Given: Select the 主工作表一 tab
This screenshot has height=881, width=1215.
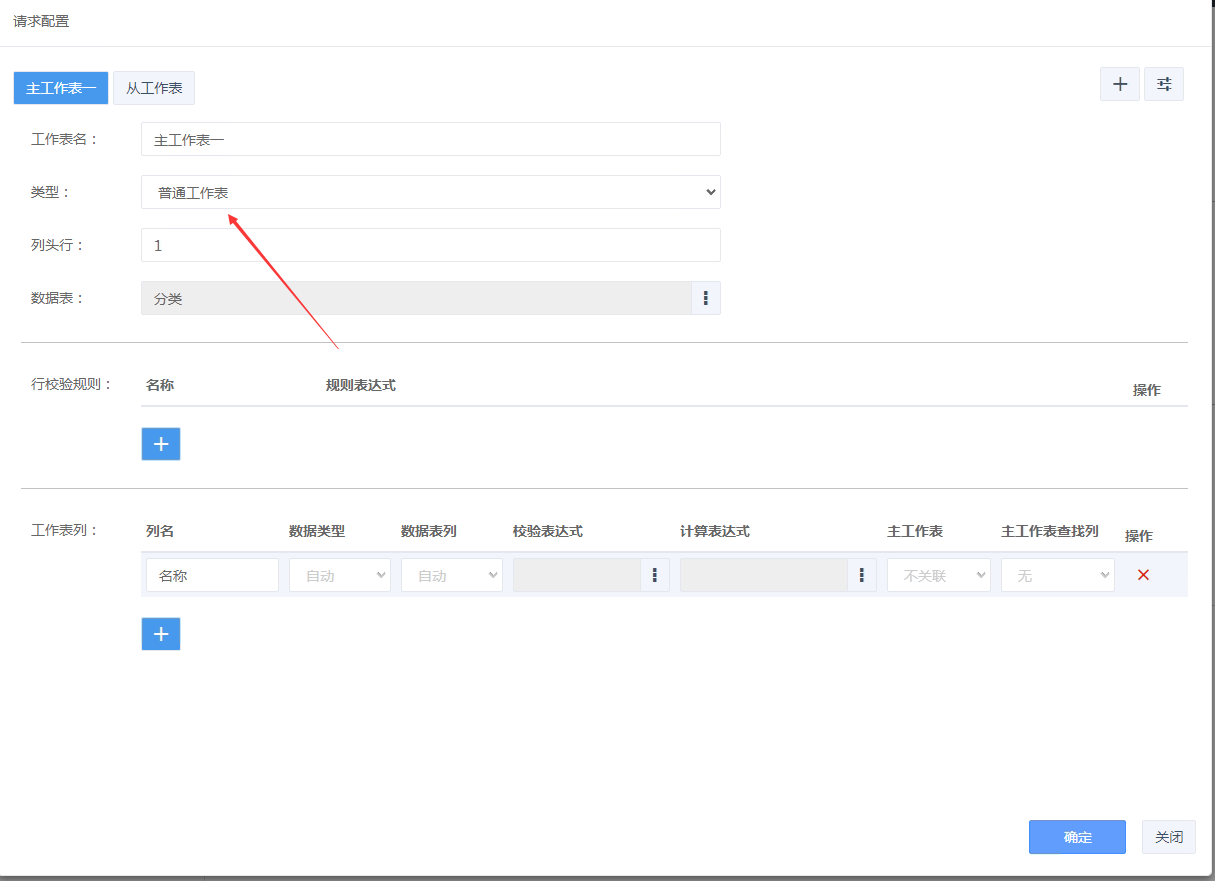Looking at the screenshot, I should coord(61,88).
